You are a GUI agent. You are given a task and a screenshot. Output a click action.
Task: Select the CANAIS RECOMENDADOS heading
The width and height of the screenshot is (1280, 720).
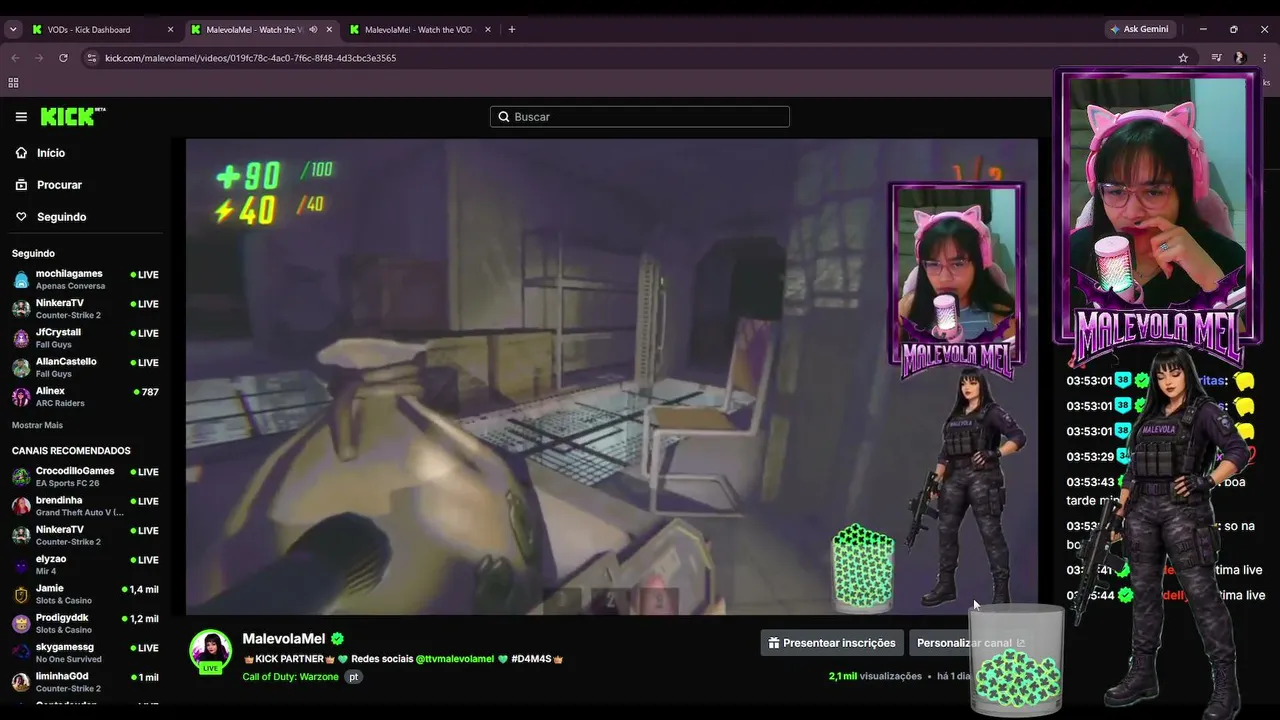tap(71, 451)
